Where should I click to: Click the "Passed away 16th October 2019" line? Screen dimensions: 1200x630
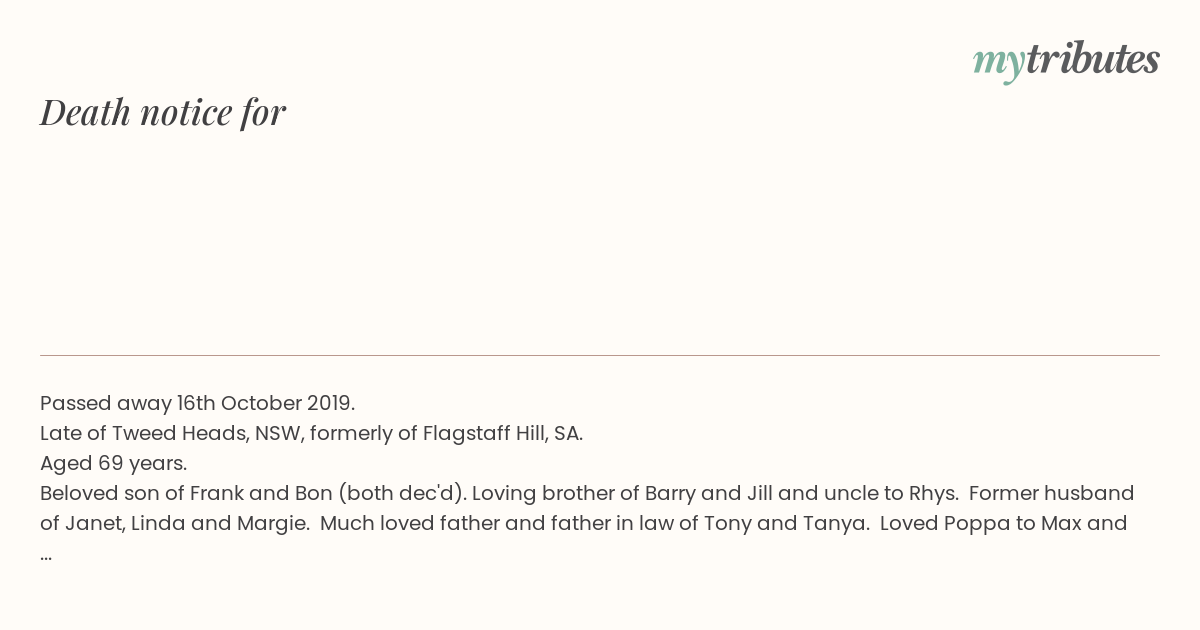click(x=197, y=403)
